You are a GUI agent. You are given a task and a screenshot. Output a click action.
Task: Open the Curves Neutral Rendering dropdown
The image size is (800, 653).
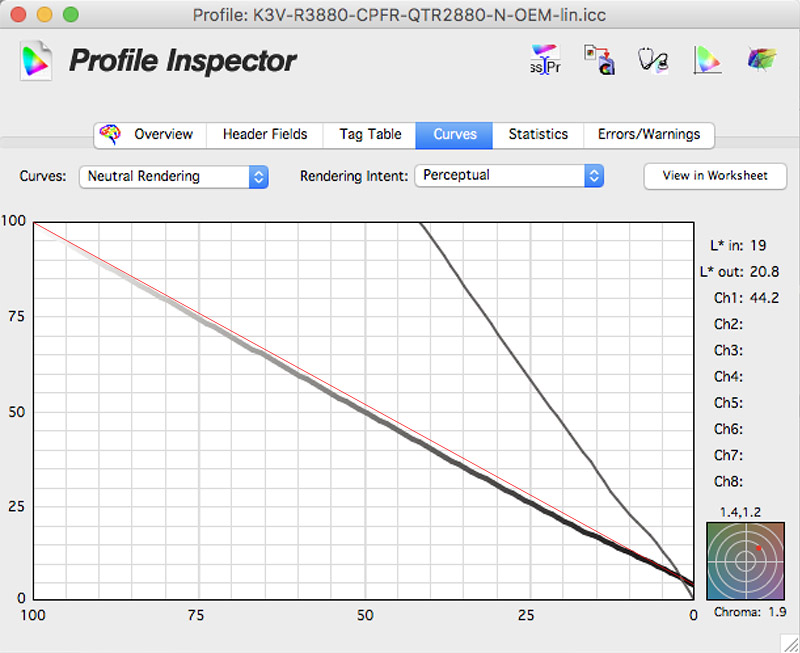pos(173,177)
